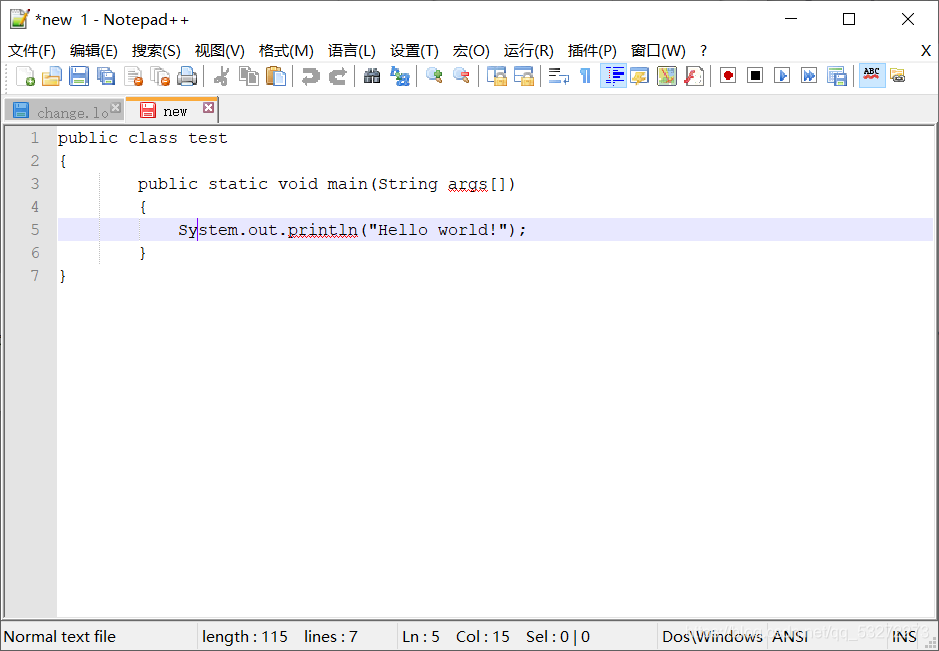
Task: Click the ANSI encoding status field
Action: [x=790, y=636]
